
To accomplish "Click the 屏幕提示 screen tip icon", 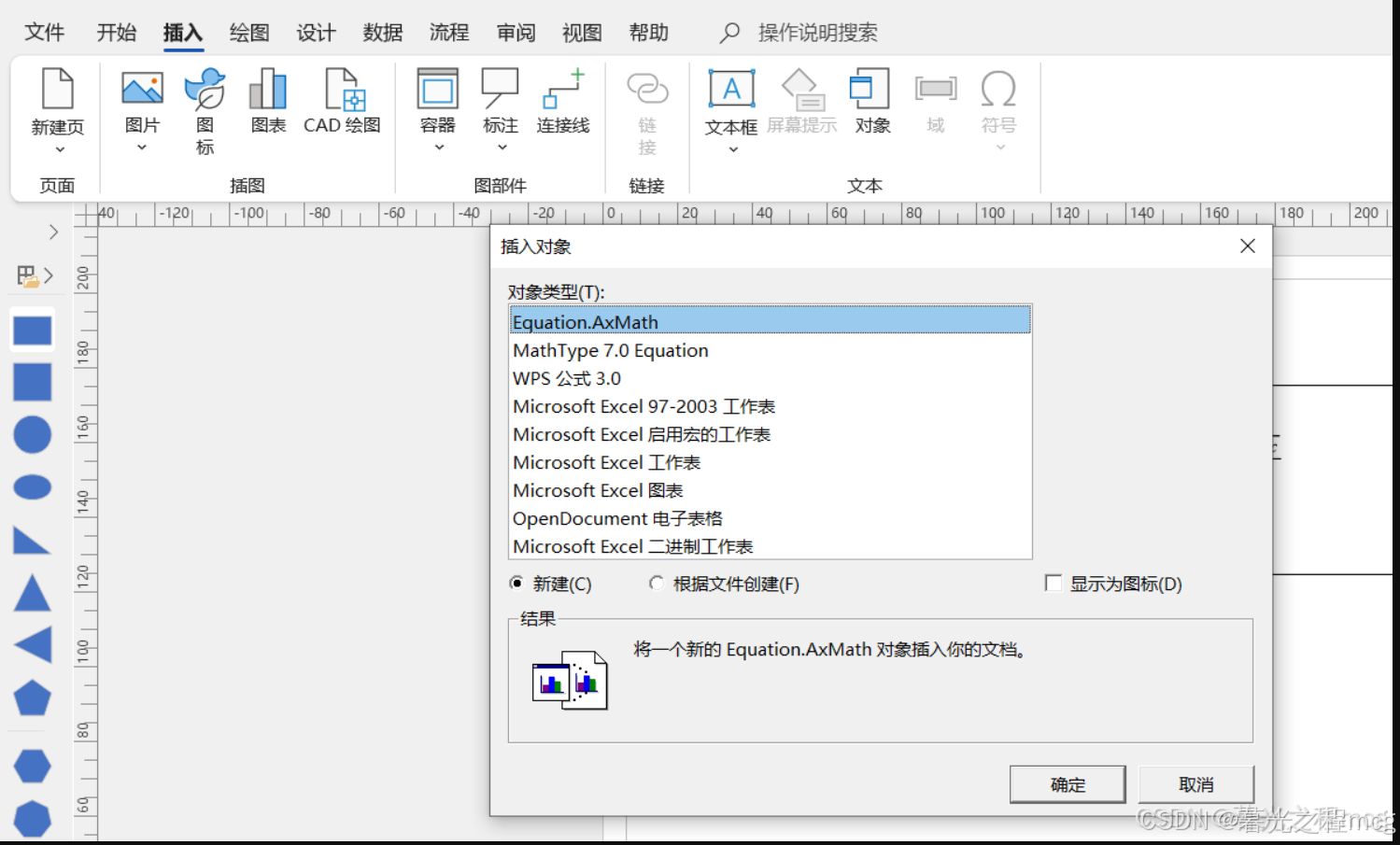I will coord(801,89).
